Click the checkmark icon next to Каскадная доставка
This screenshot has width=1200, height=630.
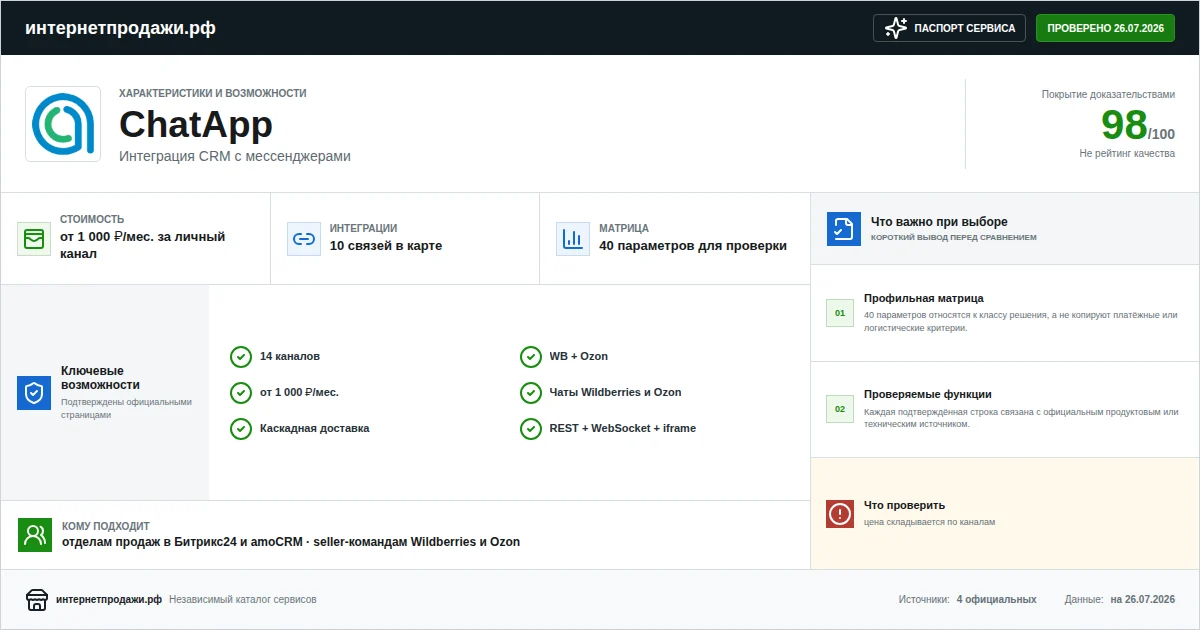pos(241,429)
